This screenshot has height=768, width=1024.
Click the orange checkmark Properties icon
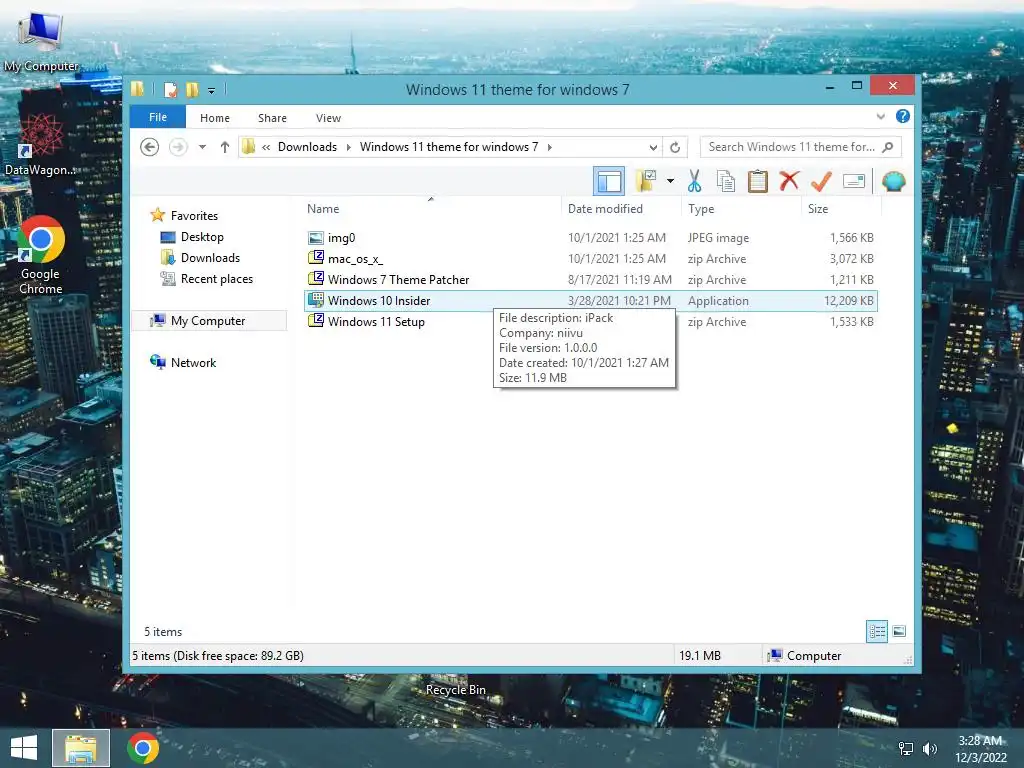[821, 181]
